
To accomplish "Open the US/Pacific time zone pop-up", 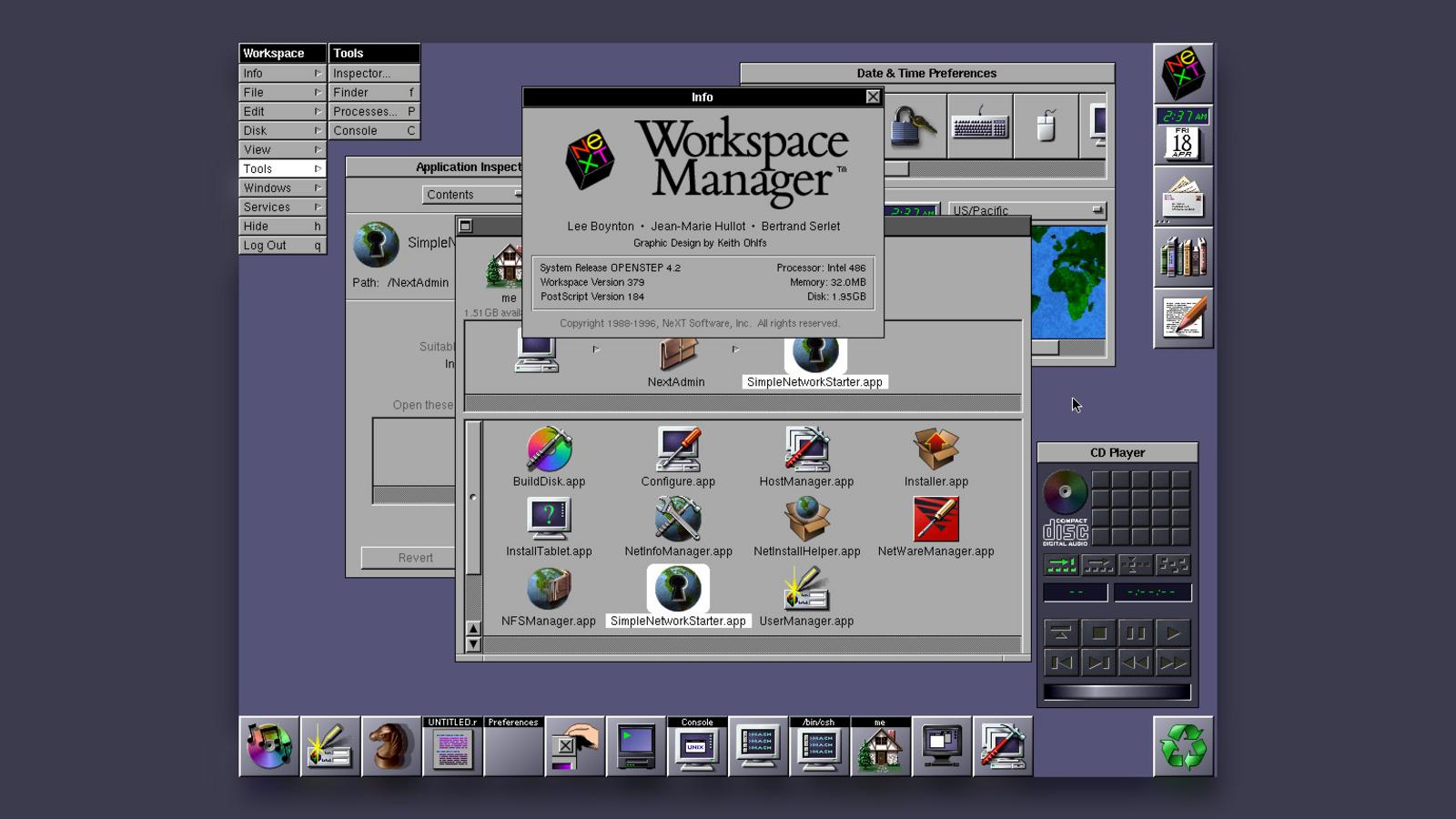I will [x=1026, y=210].
